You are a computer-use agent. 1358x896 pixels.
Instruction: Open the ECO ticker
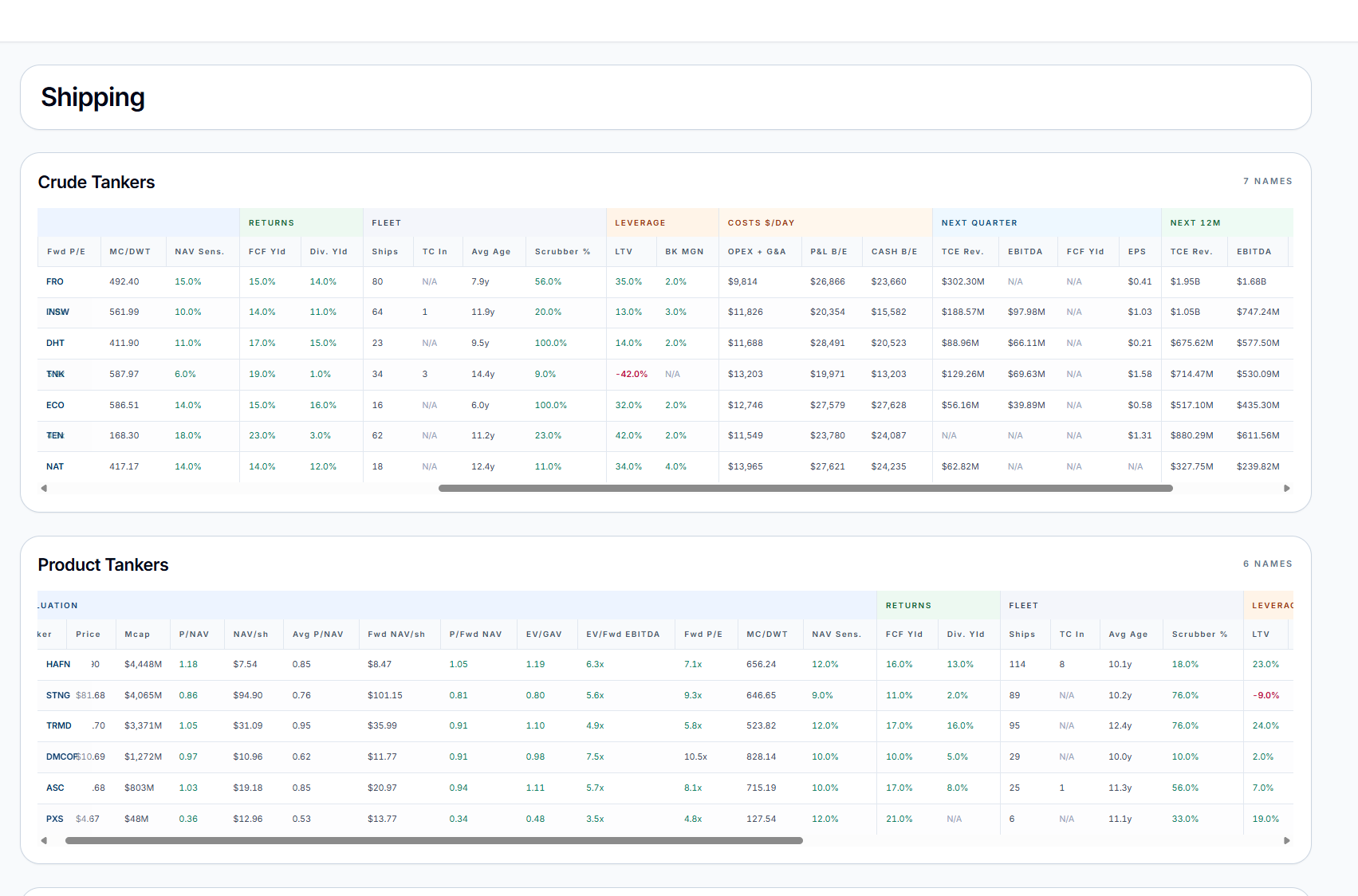coord(55,405)
